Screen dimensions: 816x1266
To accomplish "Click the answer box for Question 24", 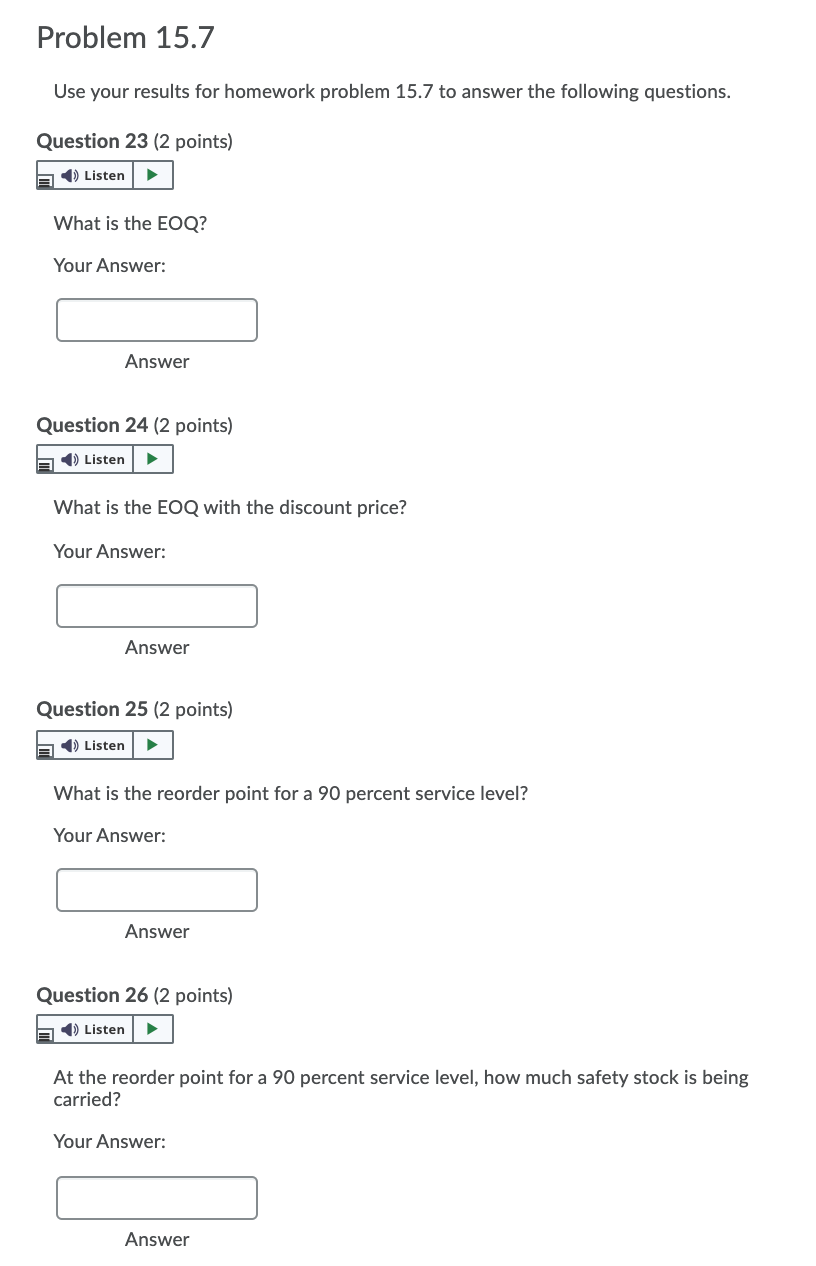I will point(156,605).
